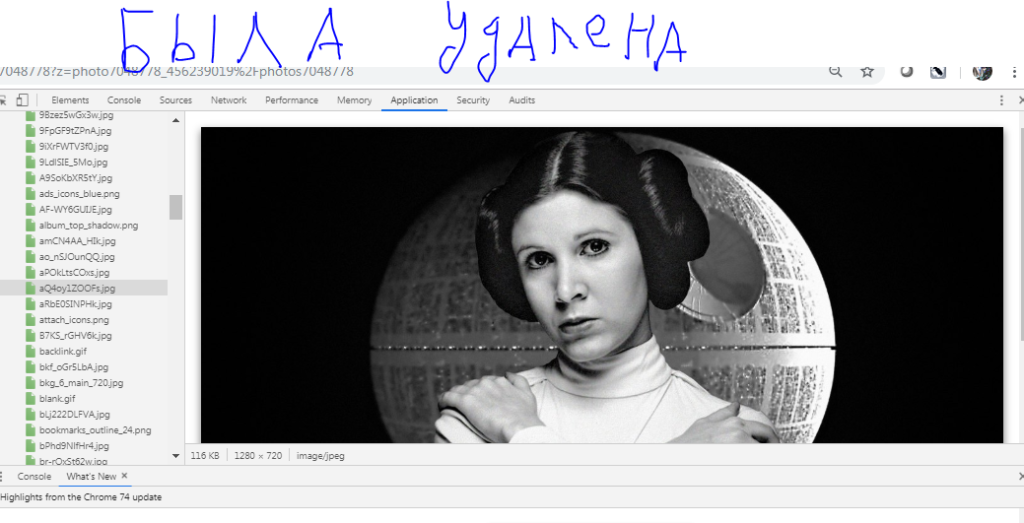The width and height of the screenshot is (1024, 523).
Task: Click the round dark extension icon beside star
Action: pyautogui.click(x=906, y=72)
